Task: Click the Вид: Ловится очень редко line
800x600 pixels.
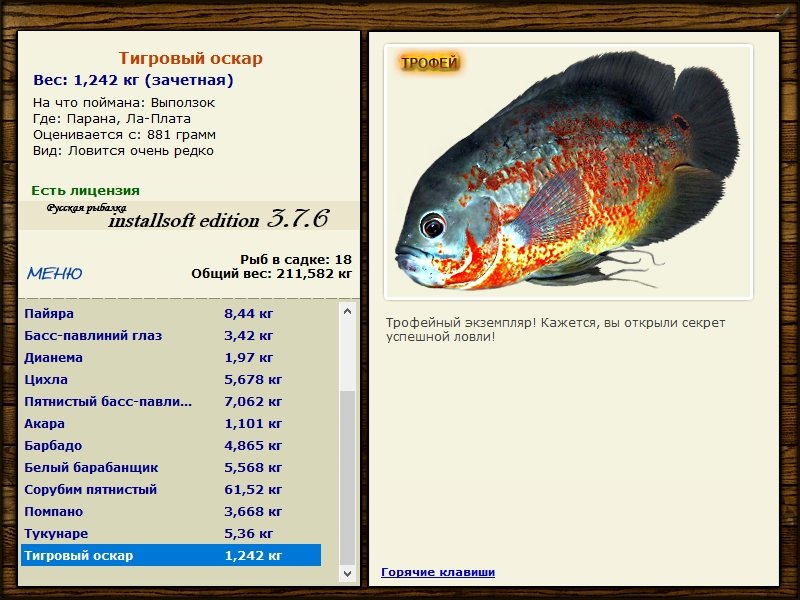Action: (123, 151)
